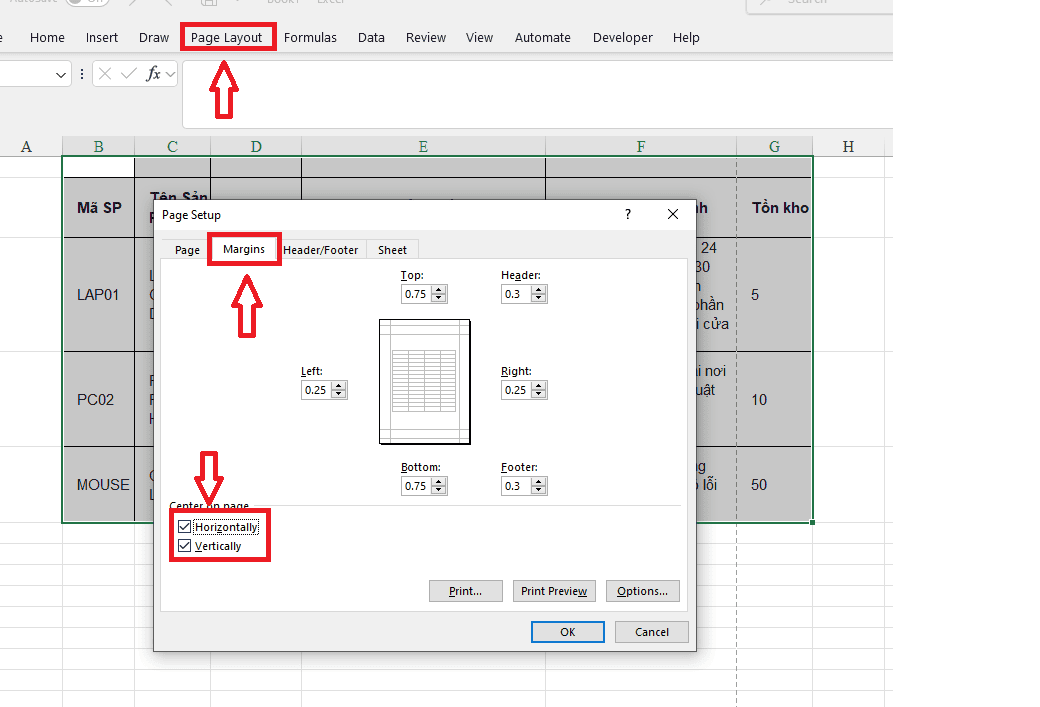Click the Print... button

(x=466, y=591)
